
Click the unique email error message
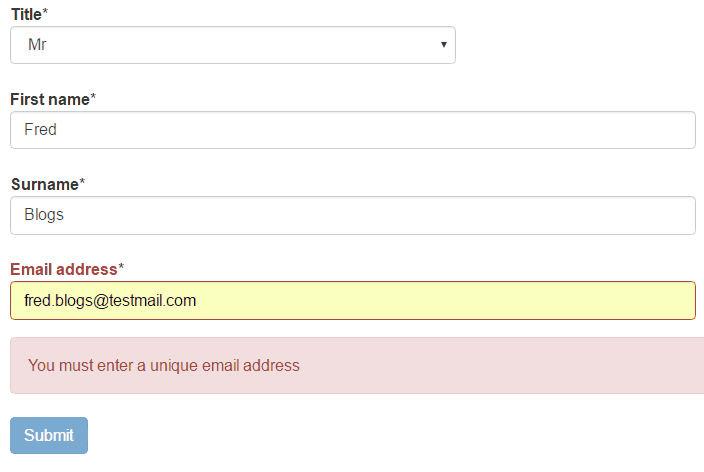[164, 365]
